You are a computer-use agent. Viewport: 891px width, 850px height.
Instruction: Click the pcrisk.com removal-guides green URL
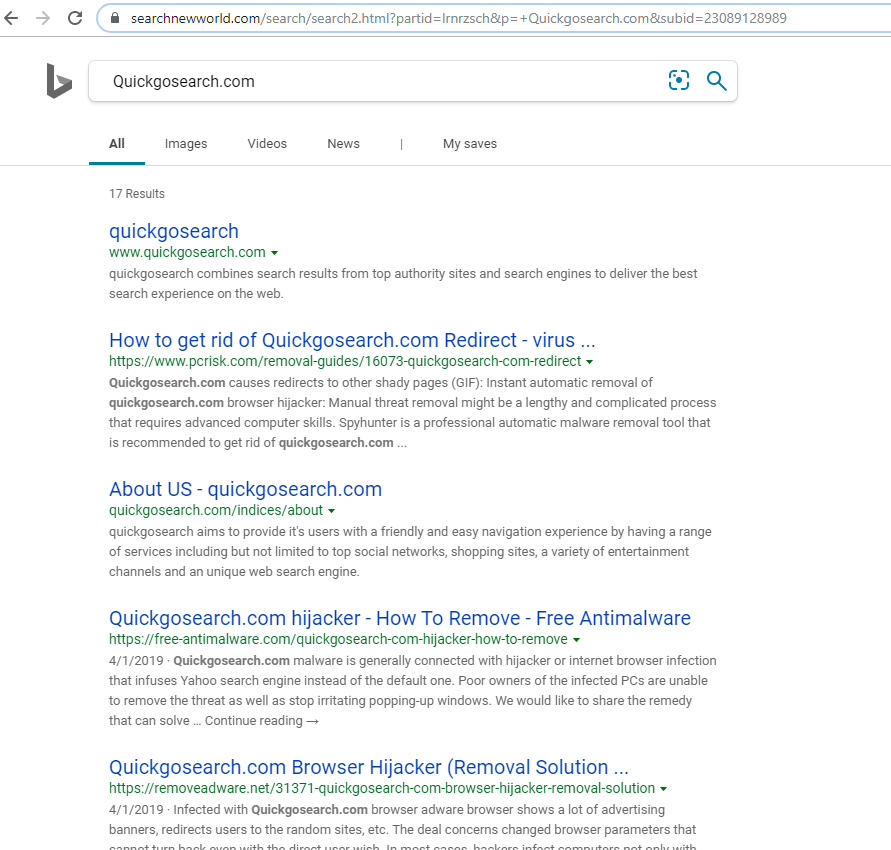pos(345,361)
